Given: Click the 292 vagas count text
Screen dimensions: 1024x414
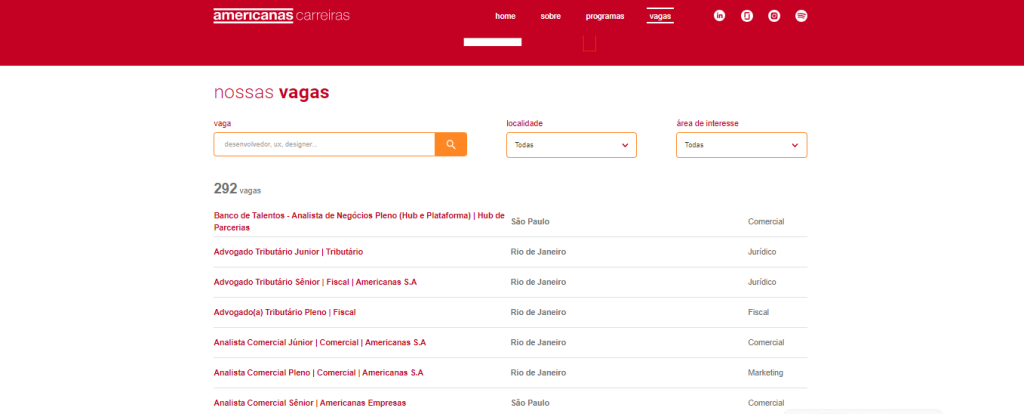Looking at the screenshot, I should (237, 189).
